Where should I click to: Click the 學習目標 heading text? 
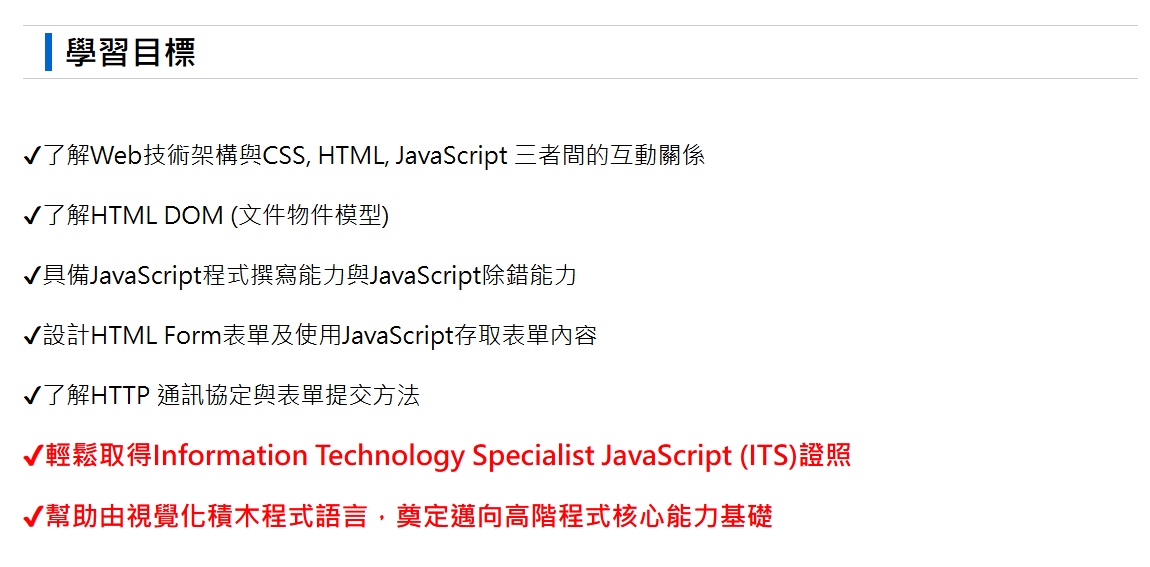[131, 53]
